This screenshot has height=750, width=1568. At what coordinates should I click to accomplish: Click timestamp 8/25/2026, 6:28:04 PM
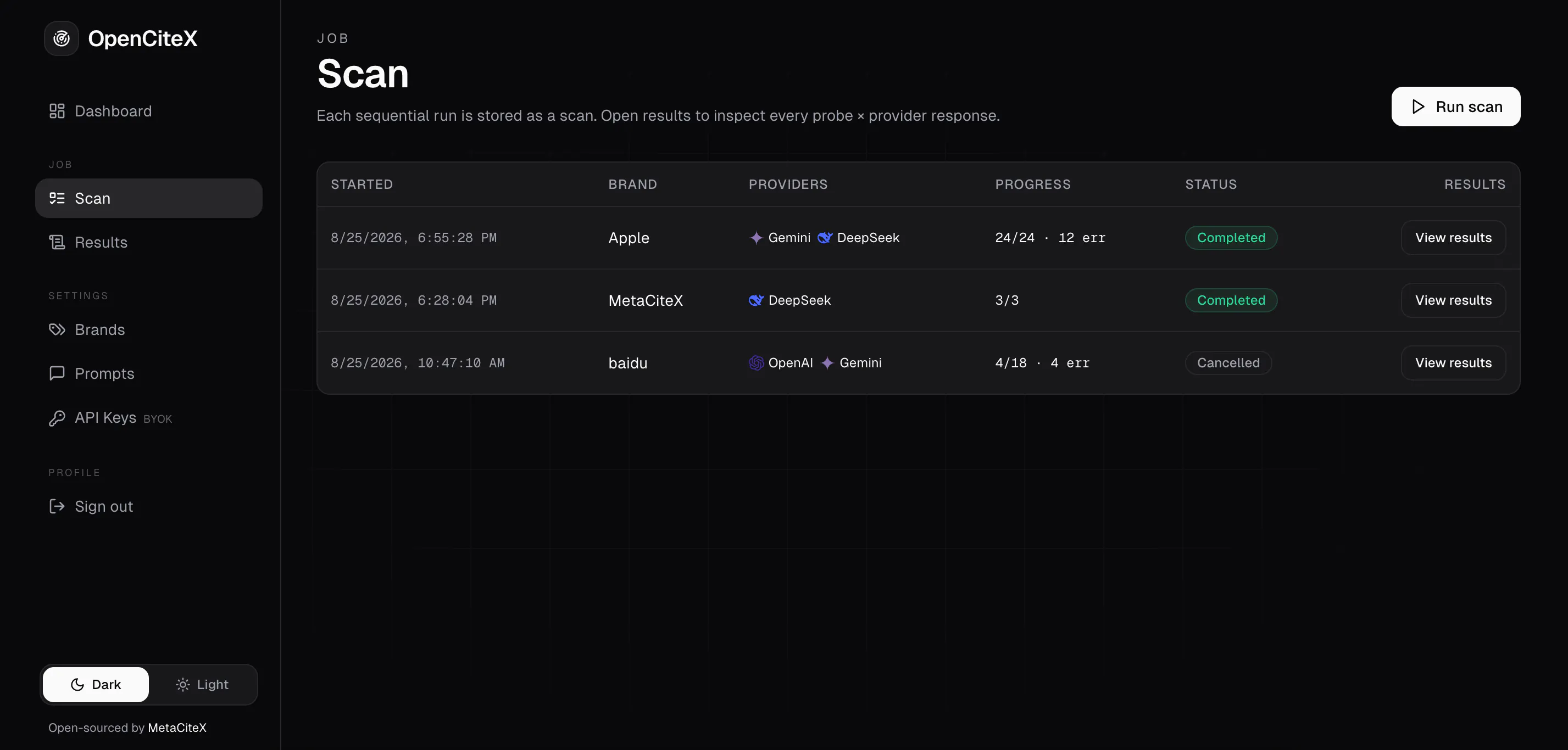[413, 300]
